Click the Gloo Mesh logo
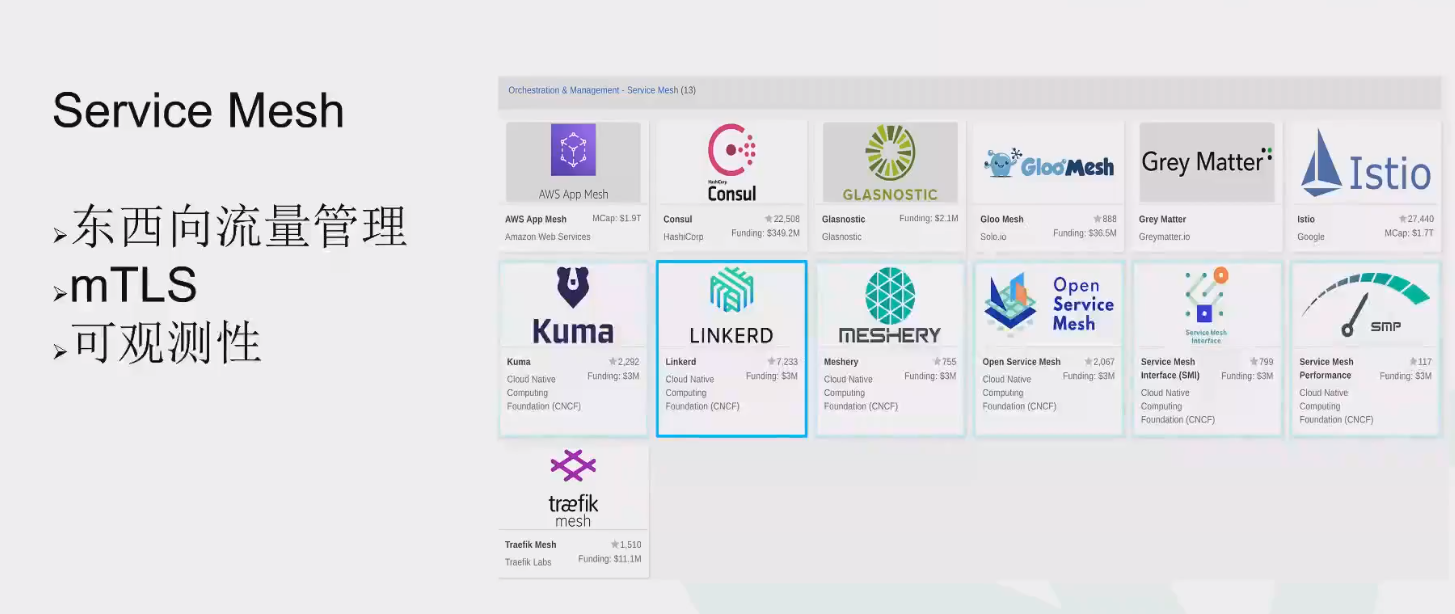Screen dimensions: 1455x614 click(1049, 163)
